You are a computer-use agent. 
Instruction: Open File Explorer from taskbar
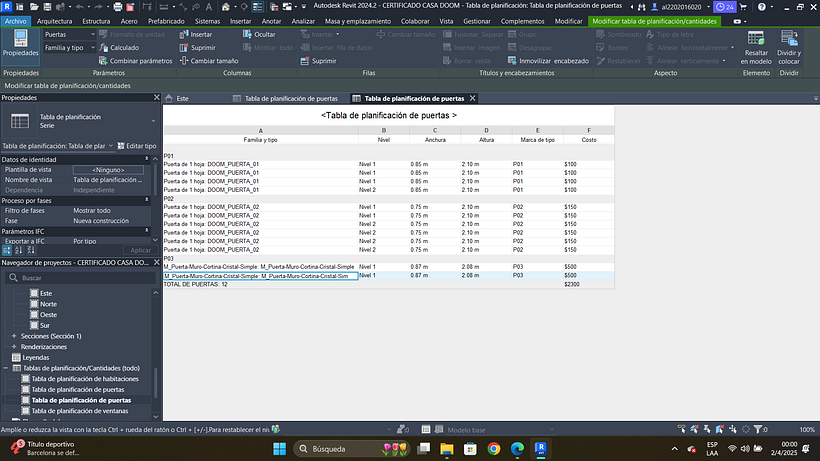point(447,448)
